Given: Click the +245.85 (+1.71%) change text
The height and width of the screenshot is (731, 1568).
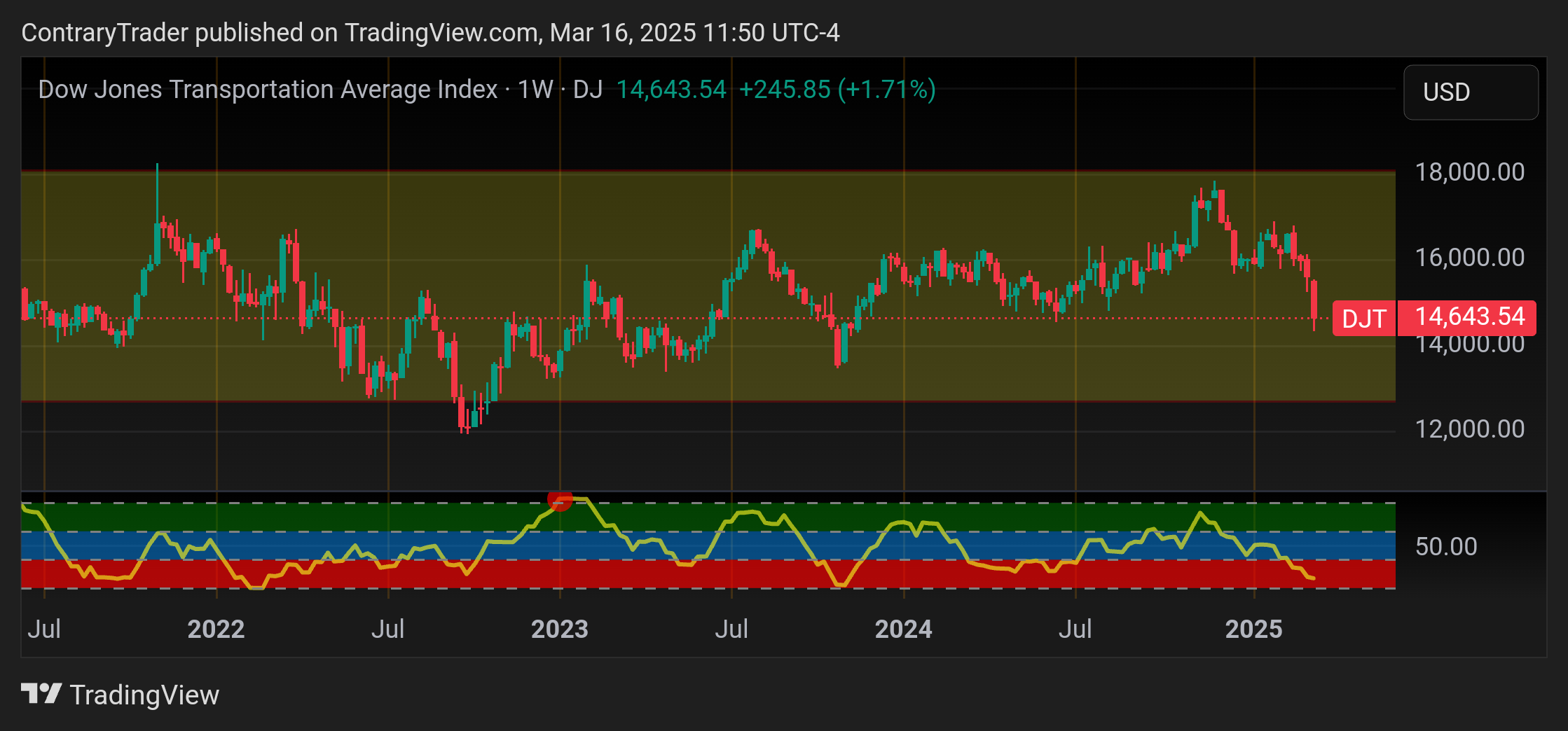Looking at the screenshot, I should (837, 90).
